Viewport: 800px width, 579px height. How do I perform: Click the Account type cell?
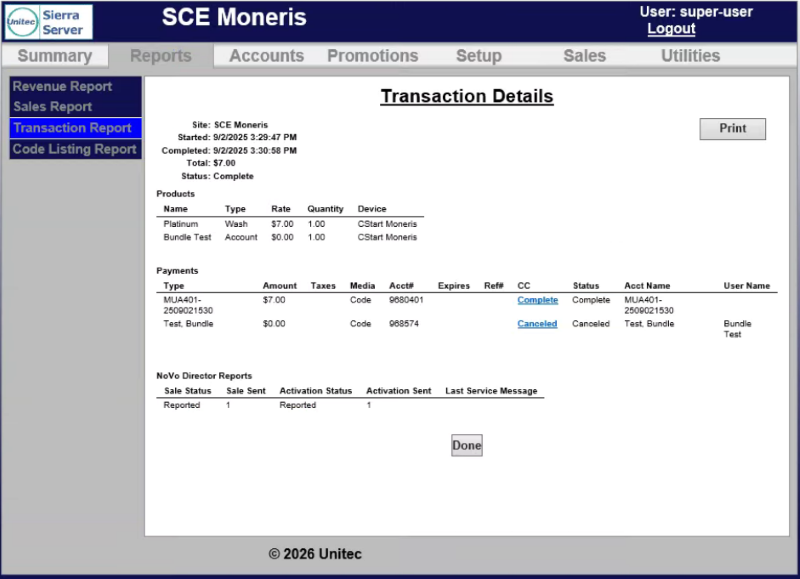coord(241,237)
